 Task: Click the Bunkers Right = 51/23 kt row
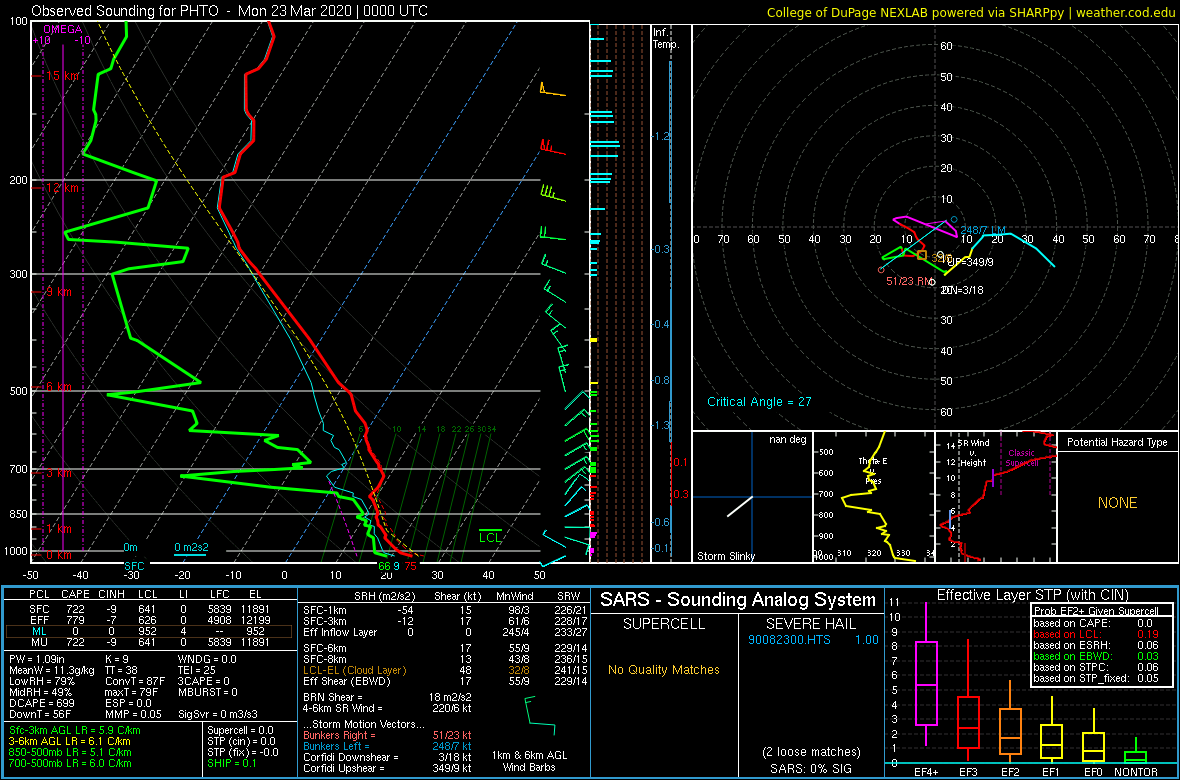(387, 735)
